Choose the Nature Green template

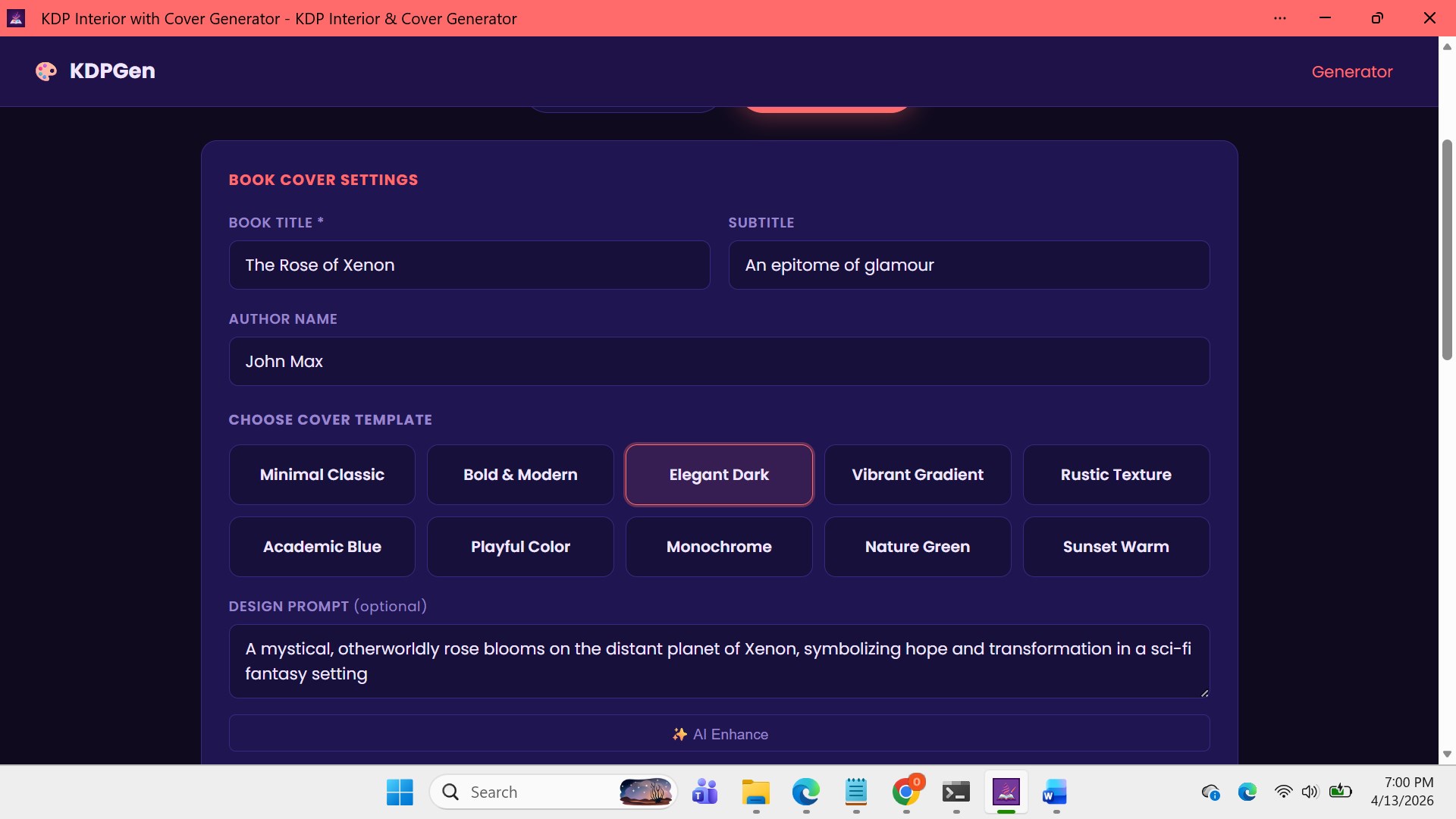pos(918,547)
